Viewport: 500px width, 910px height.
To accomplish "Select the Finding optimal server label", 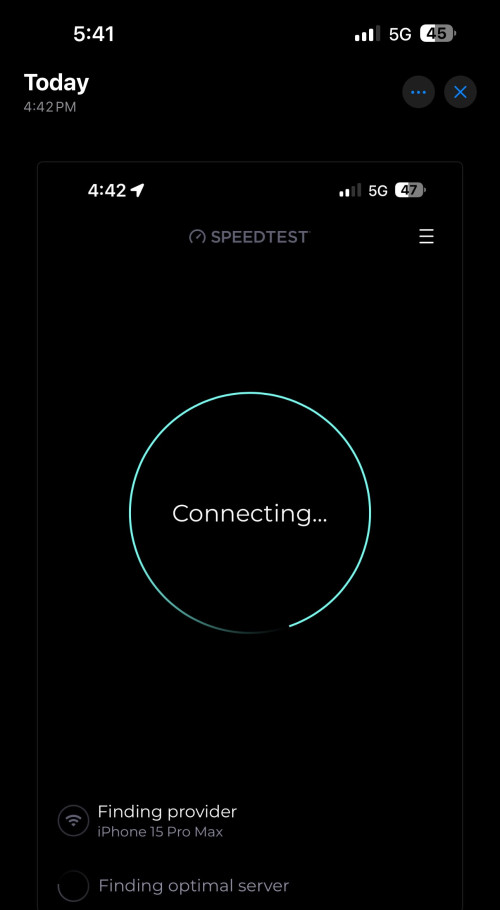I will (x=193, y=886).
